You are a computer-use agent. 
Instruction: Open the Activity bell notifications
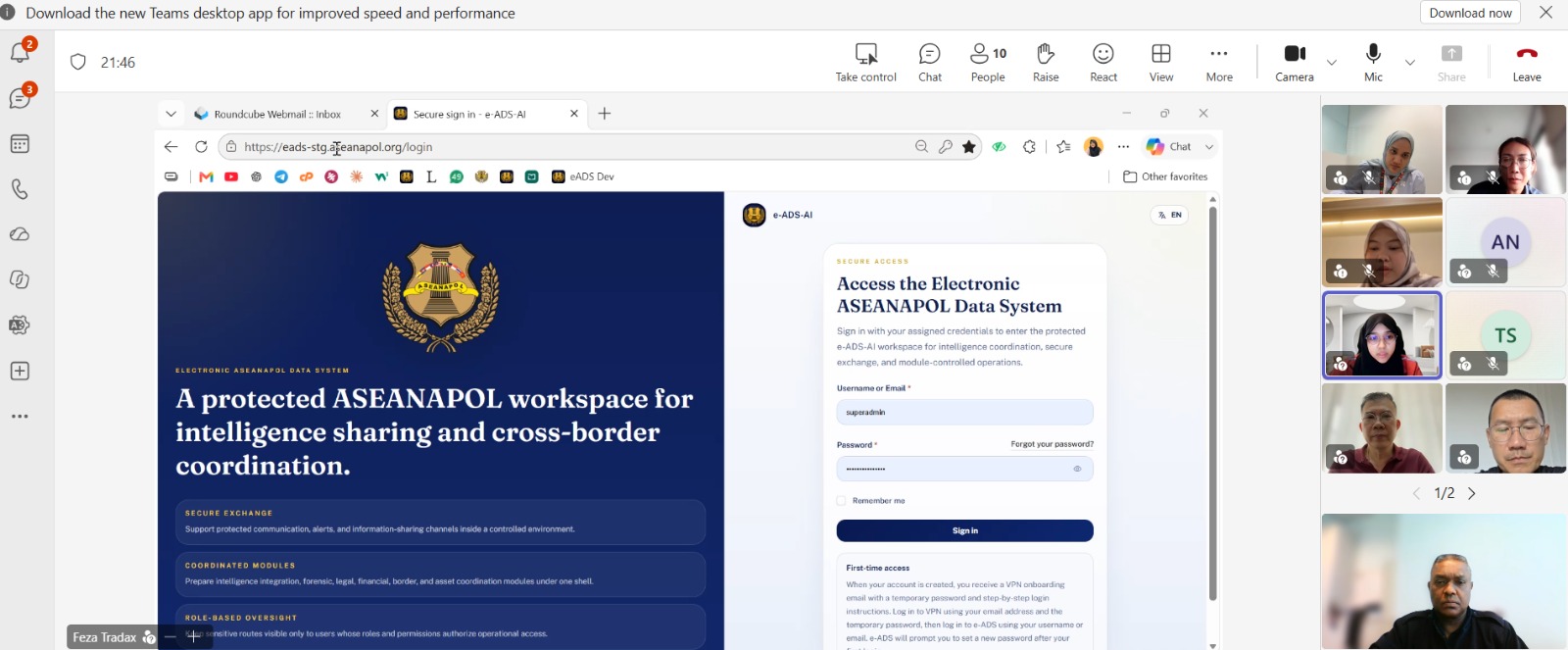click(x=20, y=52)
